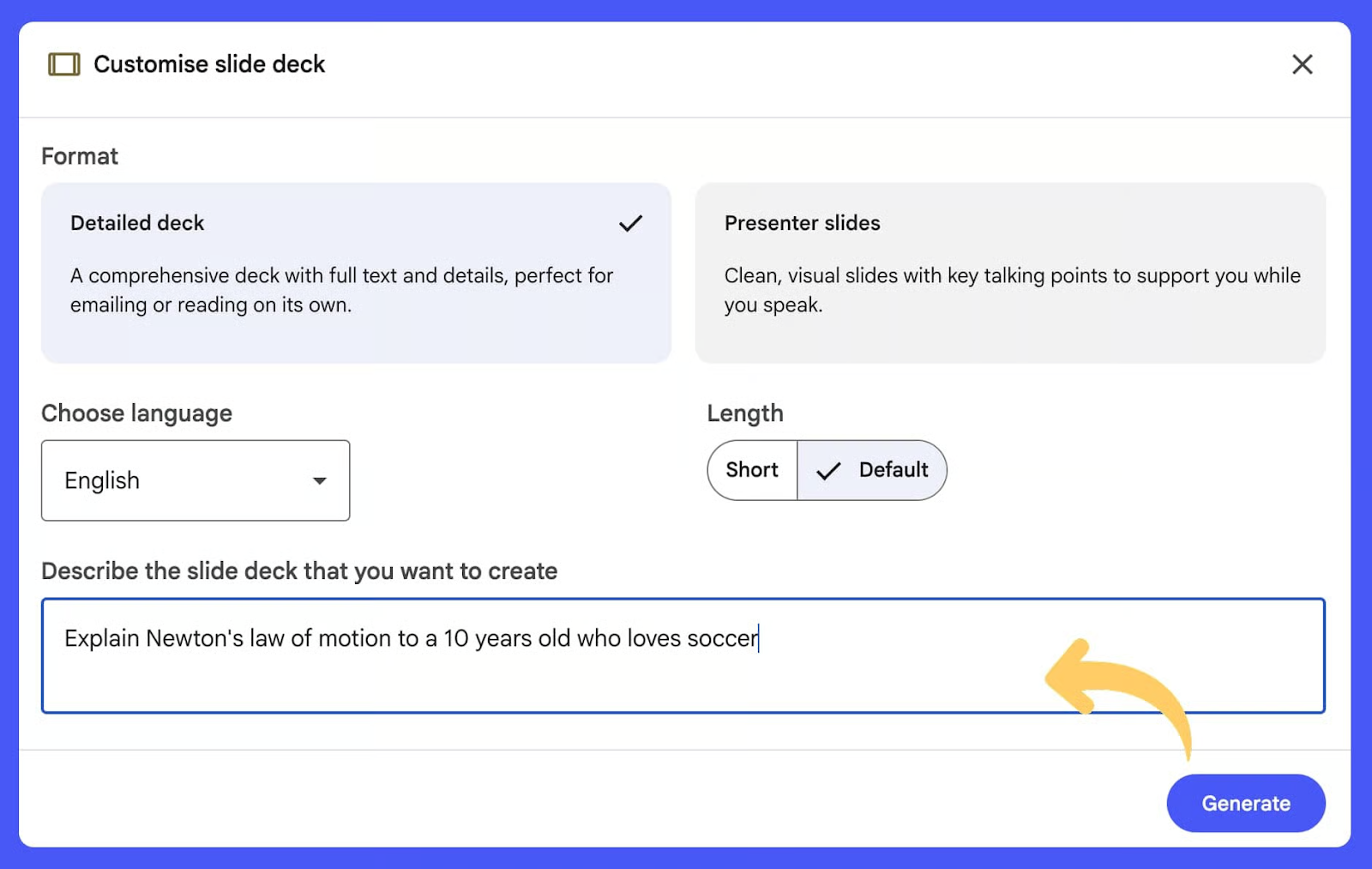Viewport: 1372px width, 869px height.
Task: Click the 'Length' section label
Action: 744,413
